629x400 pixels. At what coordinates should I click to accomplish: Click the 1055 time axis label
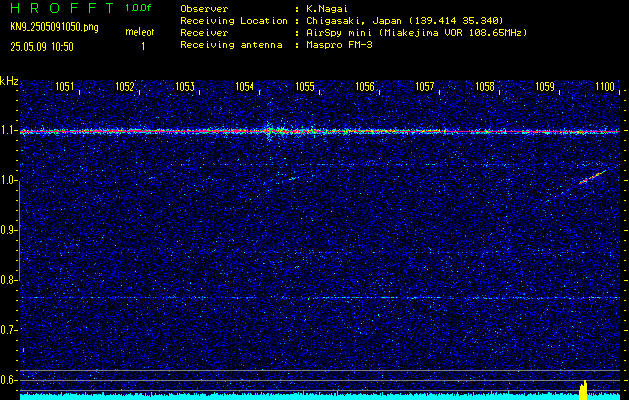coord(305,86)
